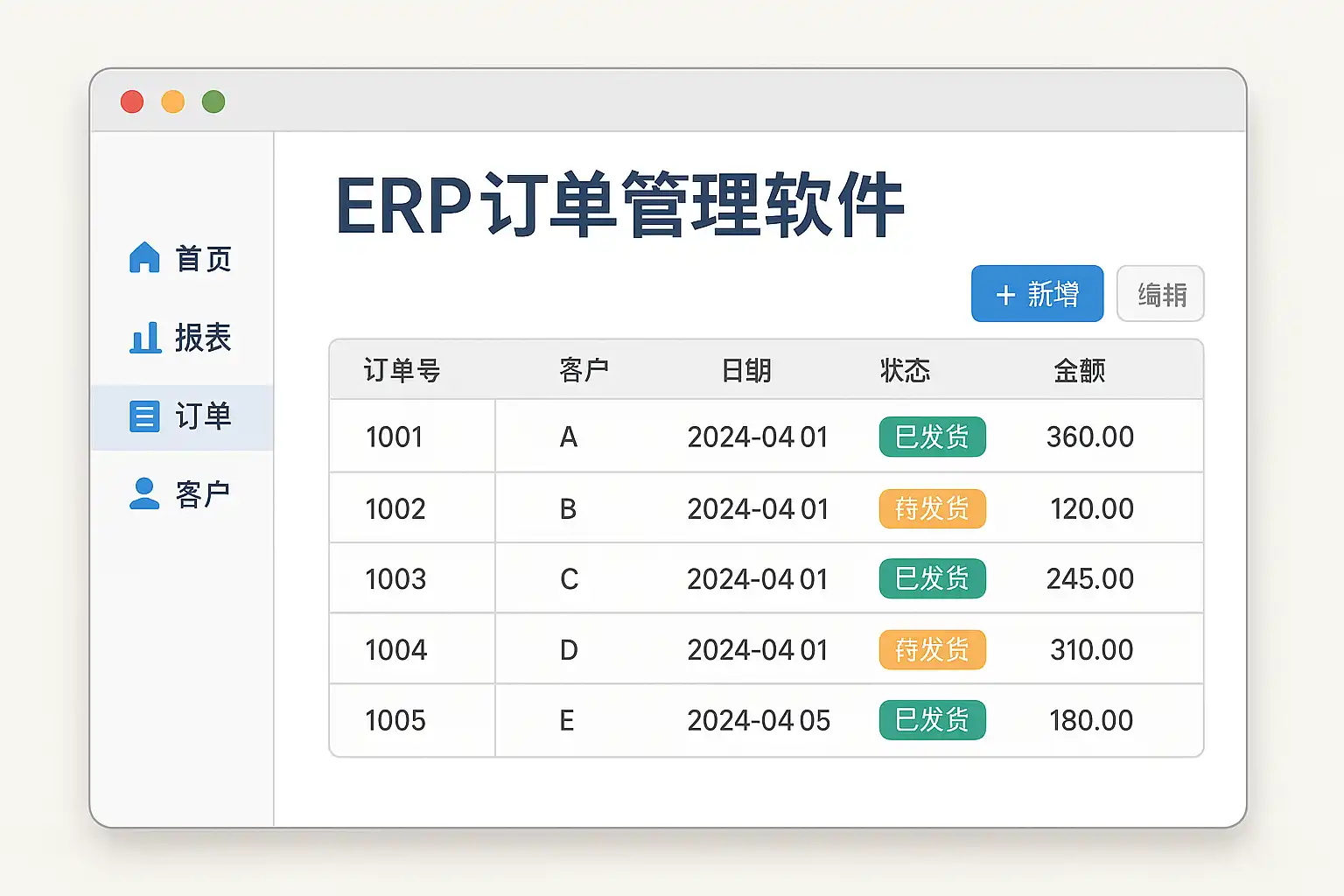This screenshot has height=896, width=1344.
Task: Click the amount 310.00
Action: [x=1092, y=649]
